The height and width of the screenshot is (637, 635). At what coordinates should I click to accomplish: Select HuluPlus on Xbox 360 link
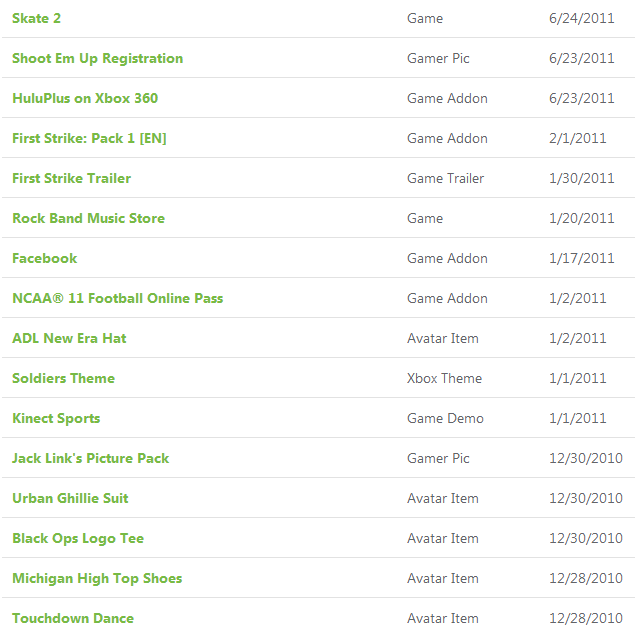(85, 98)
